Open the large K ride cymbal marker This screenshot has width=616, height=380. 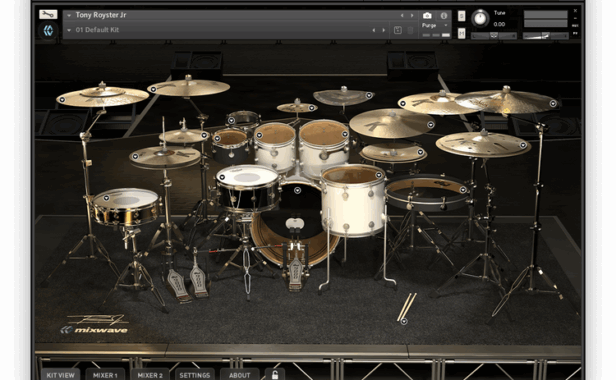click(431, 125)
